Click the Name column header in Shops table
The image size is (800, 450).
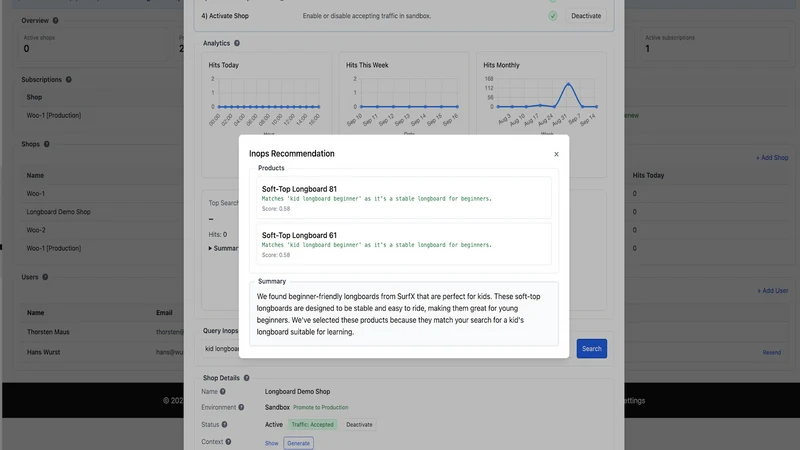[35, 176]
